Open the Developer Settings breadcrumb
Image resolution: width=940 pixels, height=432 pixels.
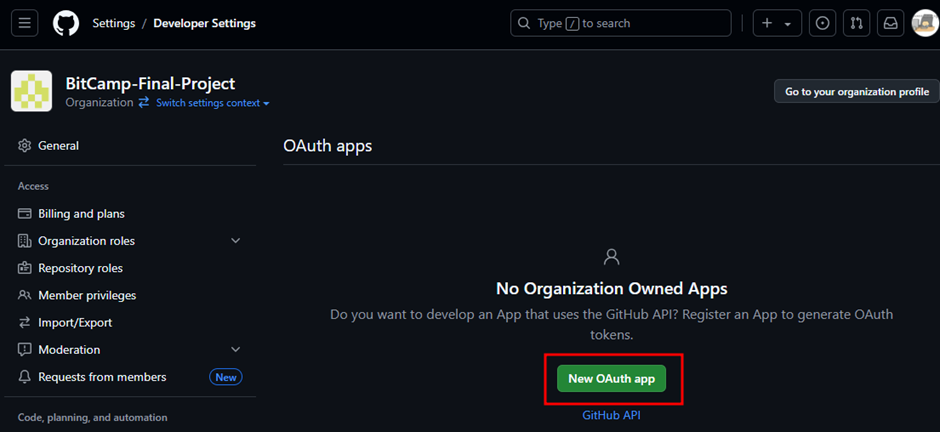click(x=204, y=23)
